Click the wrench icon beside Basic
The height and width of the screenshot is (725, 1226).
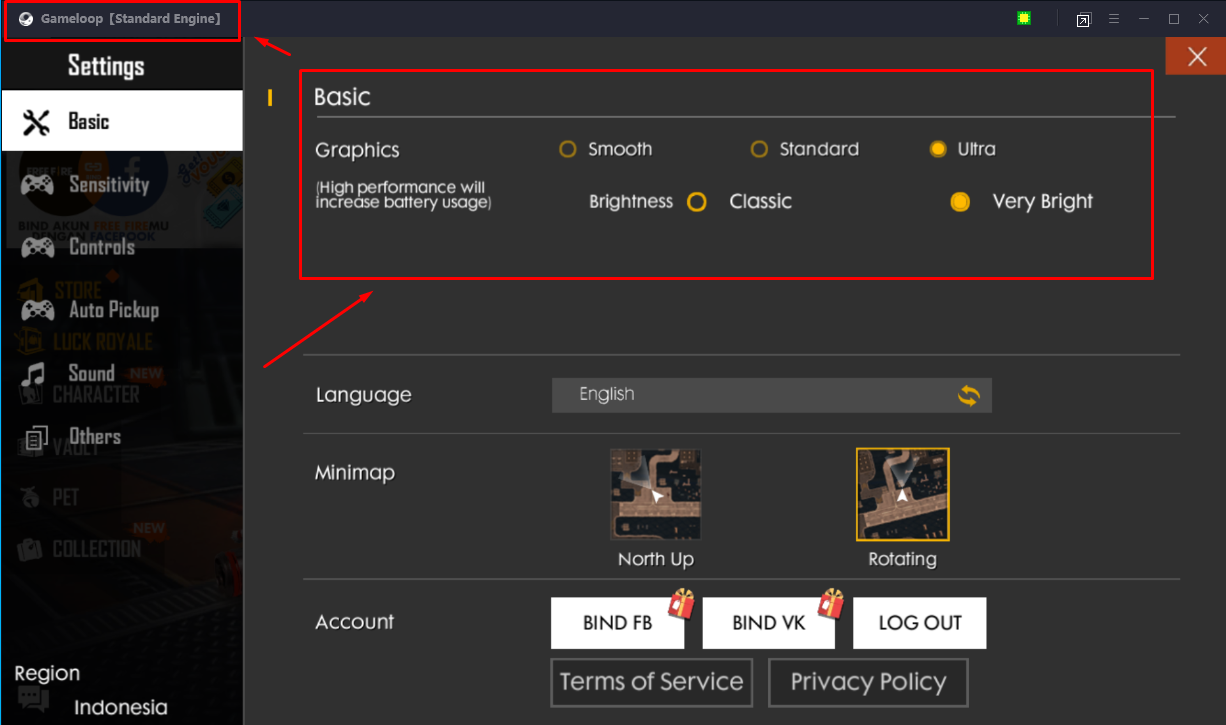[x=36, y=122]
